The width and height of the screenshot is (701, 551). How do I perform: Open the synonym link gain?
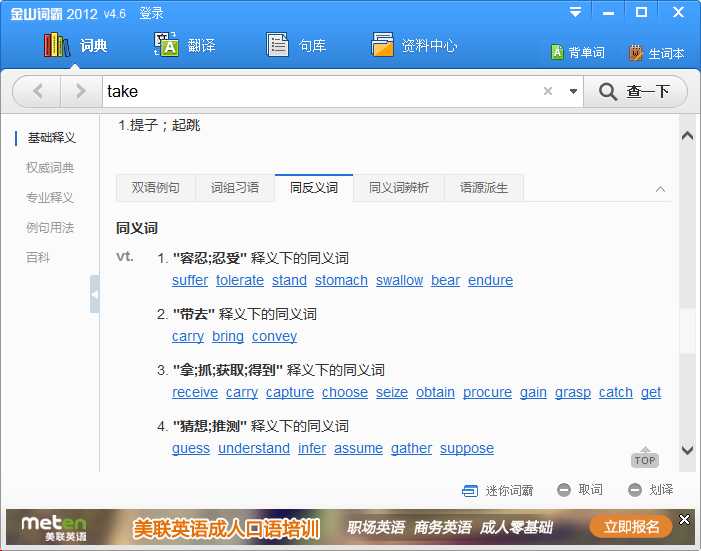coord(533,392)
